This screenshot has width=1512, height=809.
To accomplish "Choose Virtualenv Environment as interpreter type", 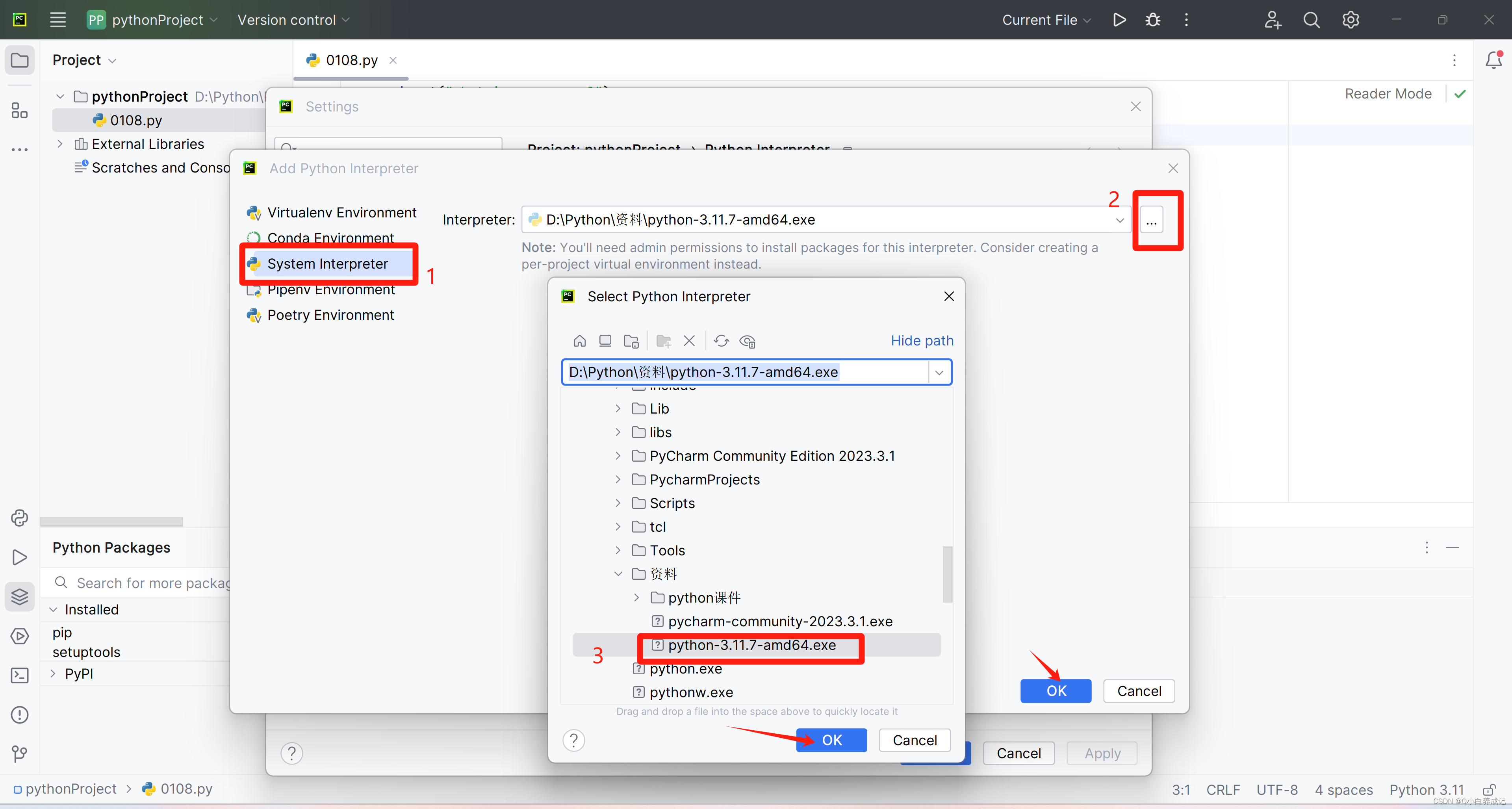I will 341,212.
